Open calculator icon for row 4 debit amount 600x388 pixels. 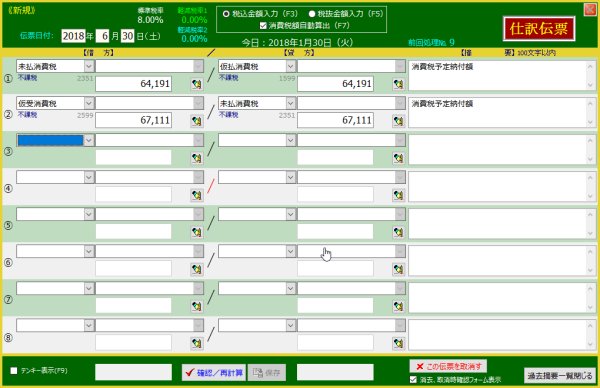pyautogui.click(x=197, y=195)
